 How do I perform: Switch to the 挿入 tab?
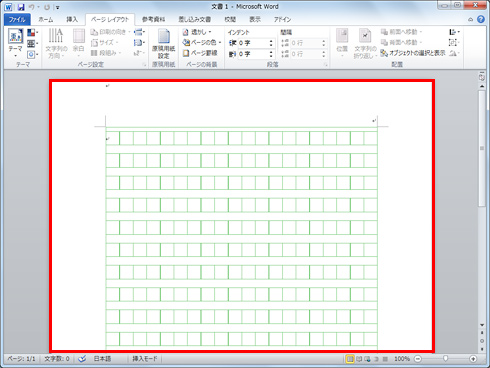click(x=72, y=20)
